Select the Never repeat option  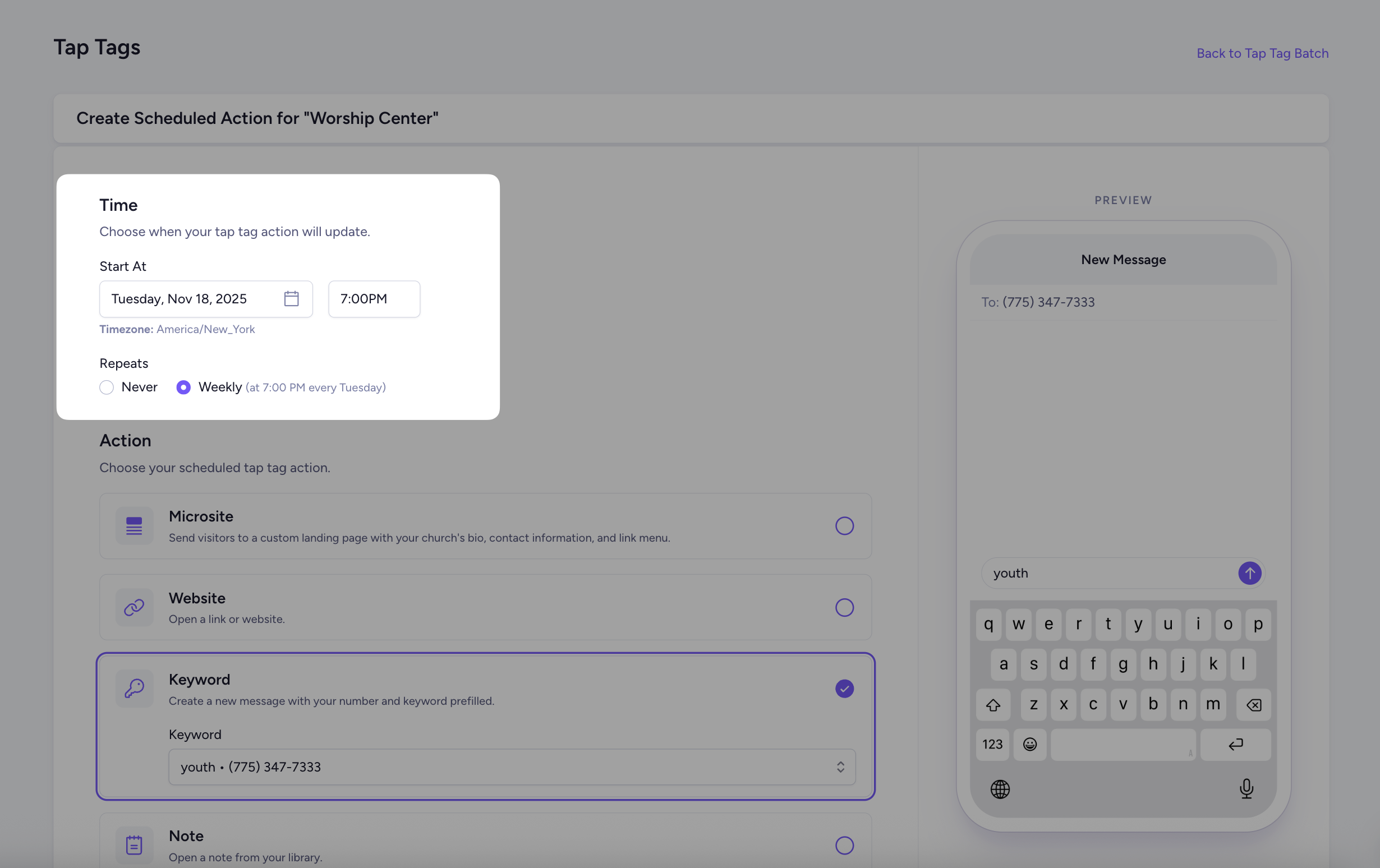pyautogui.click(x=107, y=387)
